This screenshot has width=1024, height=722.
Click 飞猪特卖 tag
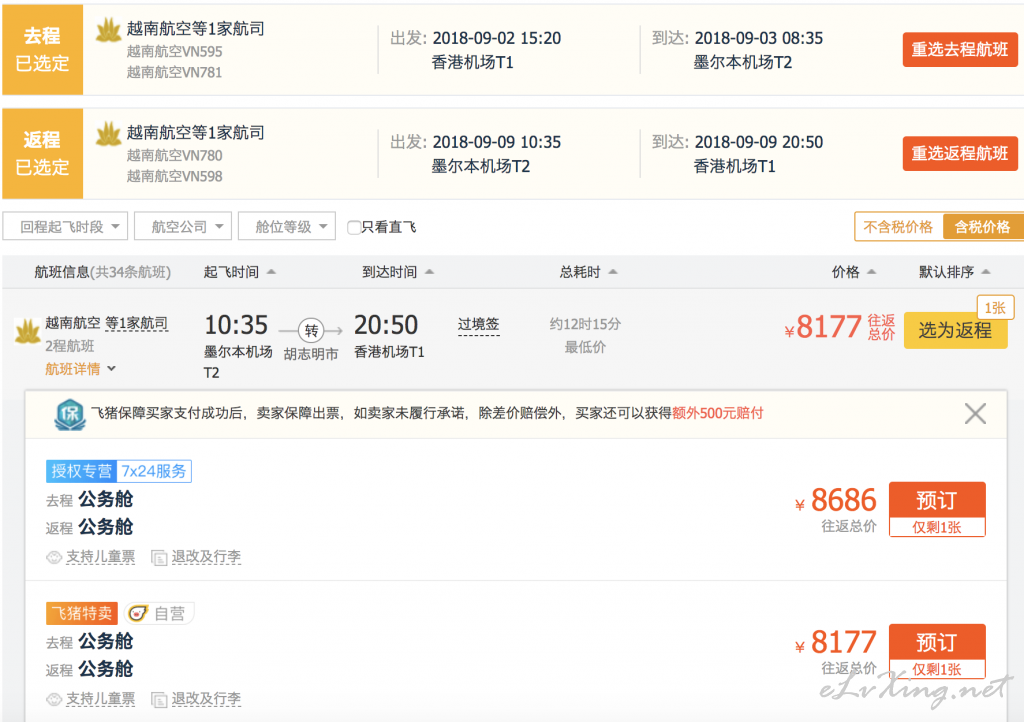(x=82, y=613)
